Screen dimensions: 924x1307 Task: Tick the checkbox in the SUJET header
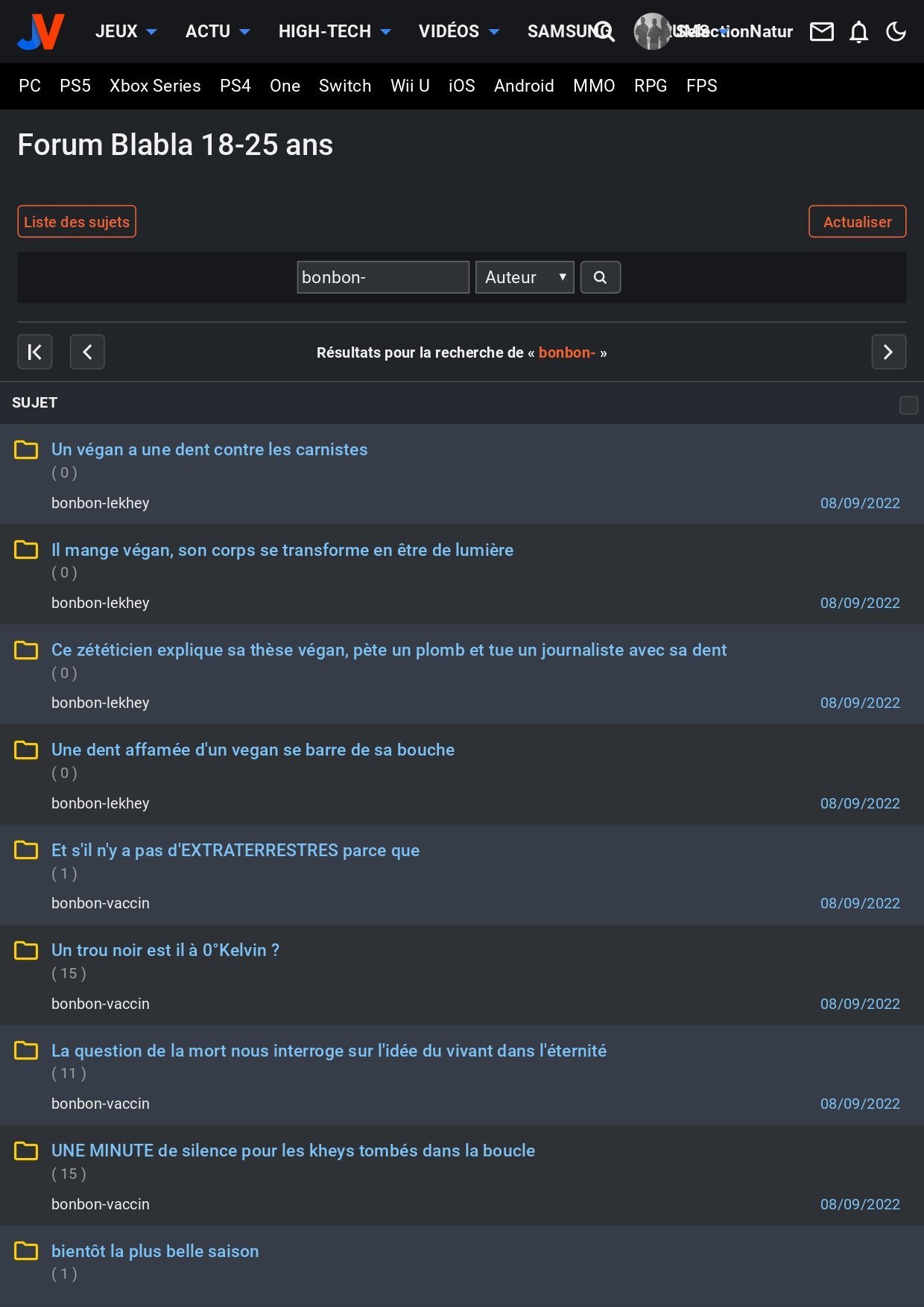[x=908, y=405]
